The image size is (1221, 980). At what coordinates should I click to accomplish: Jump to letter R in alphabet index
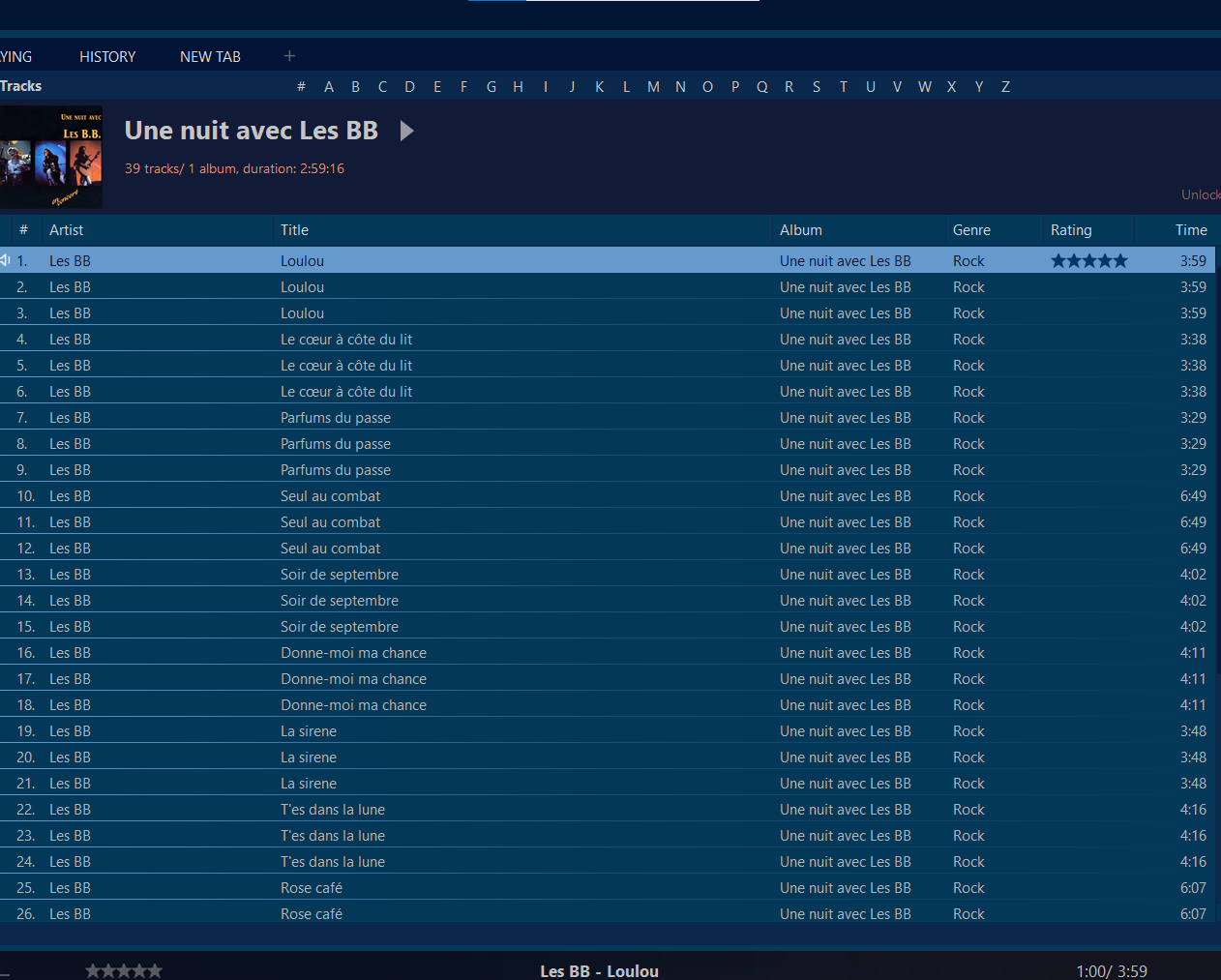point(789,87)
